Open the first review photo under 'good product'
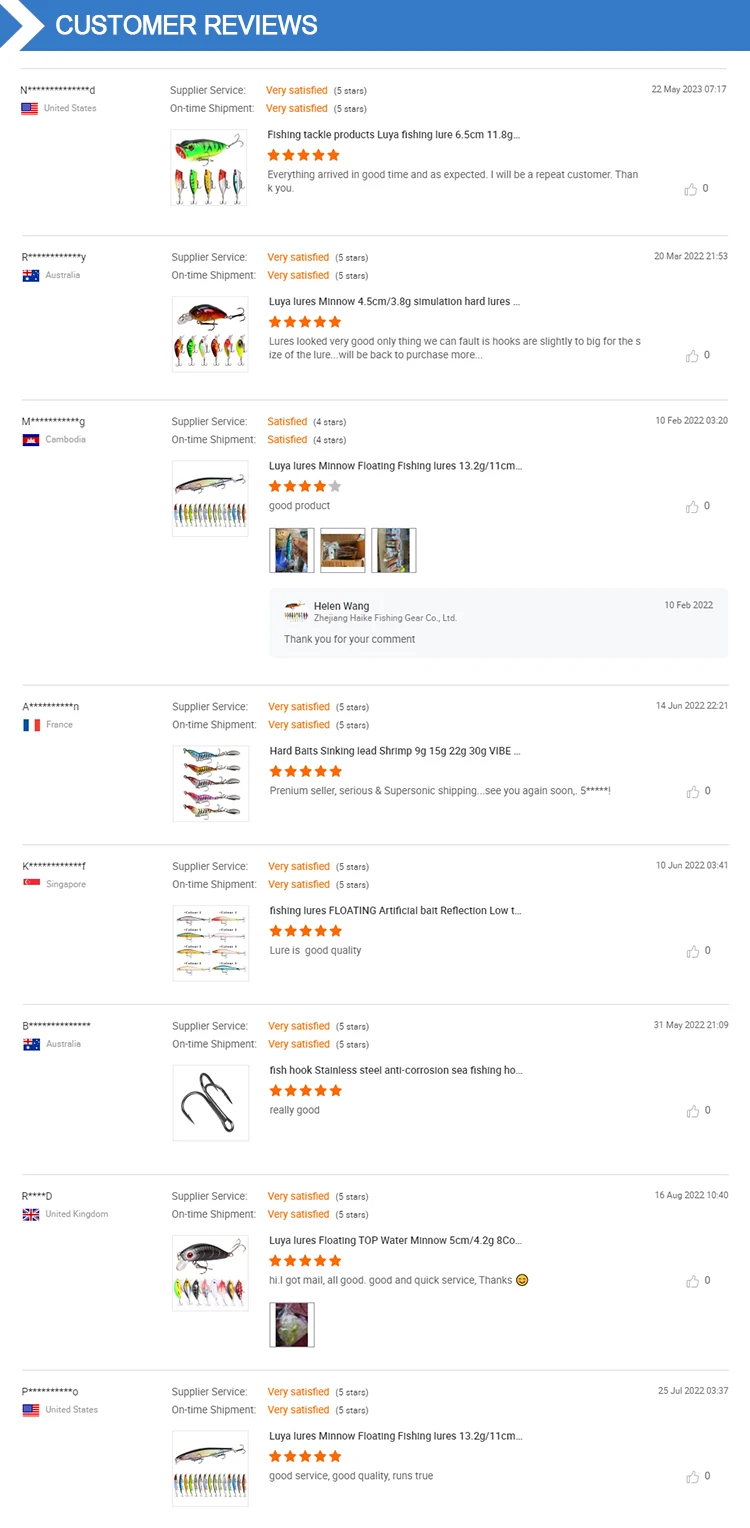This screenshot has height=1528, width=750. click(292, 550)
